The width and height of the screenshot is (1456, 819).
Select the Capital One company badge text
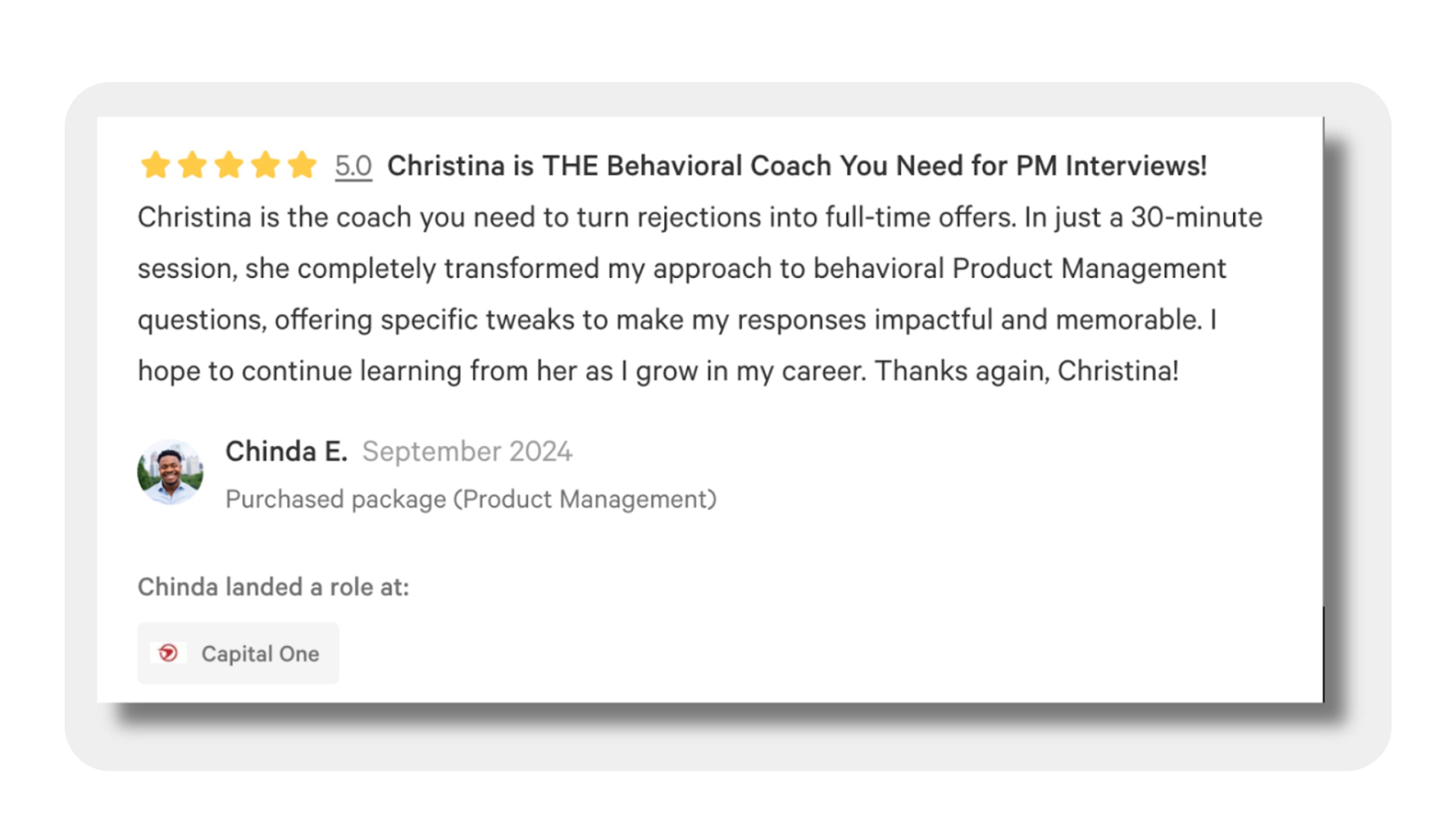260,654
